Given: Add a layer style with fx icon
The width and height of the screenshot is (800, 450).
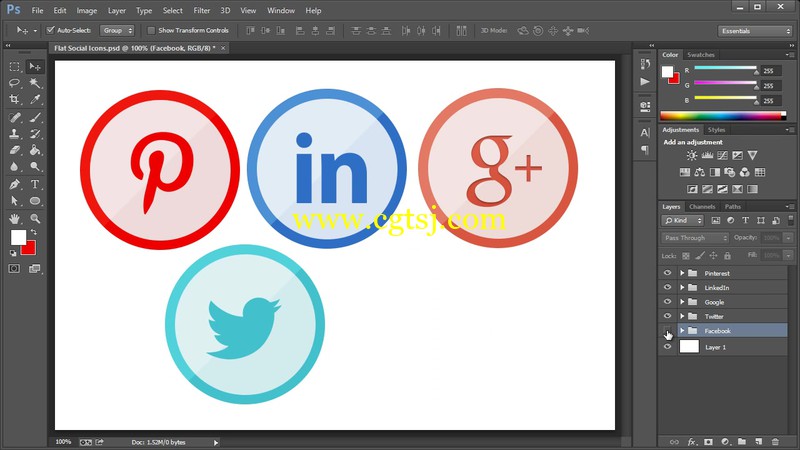Looking at the screenshot, I should coord(691,442).
